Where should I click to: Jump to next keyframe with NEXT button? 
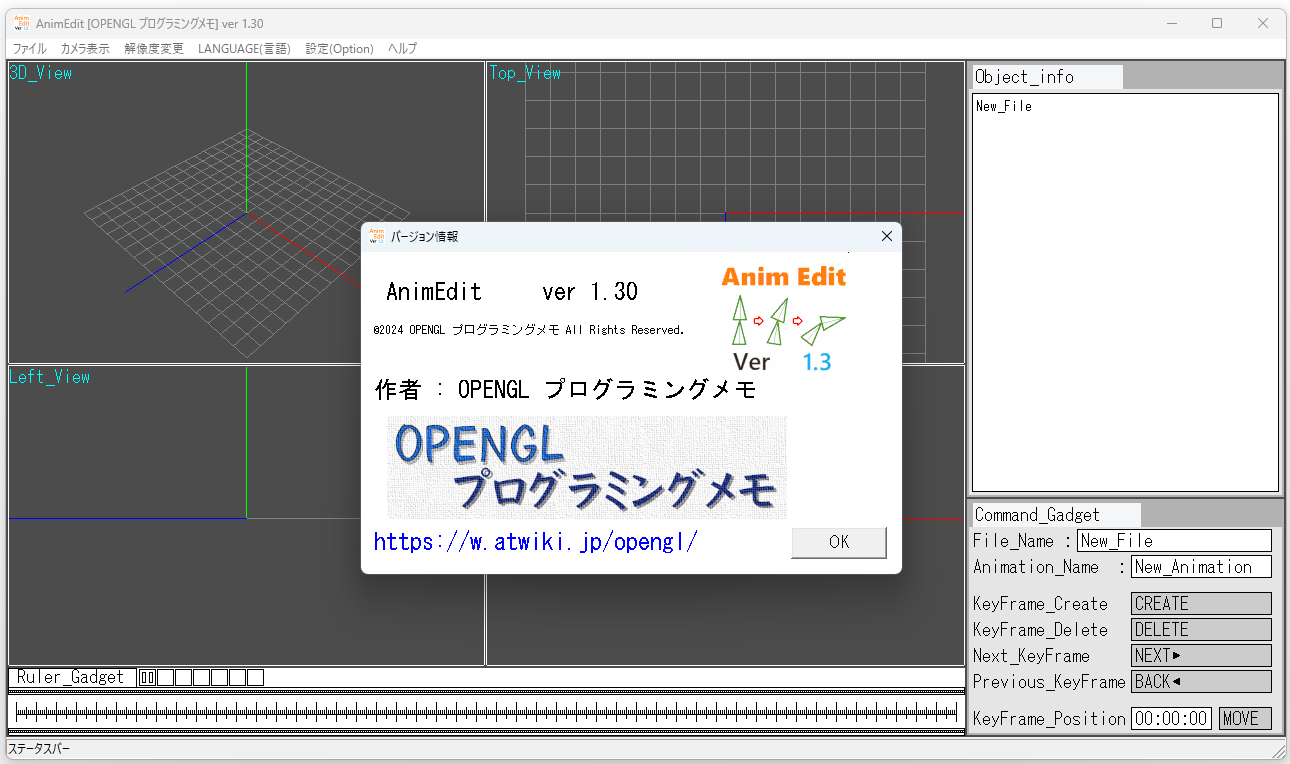(x=1200, y=656)
